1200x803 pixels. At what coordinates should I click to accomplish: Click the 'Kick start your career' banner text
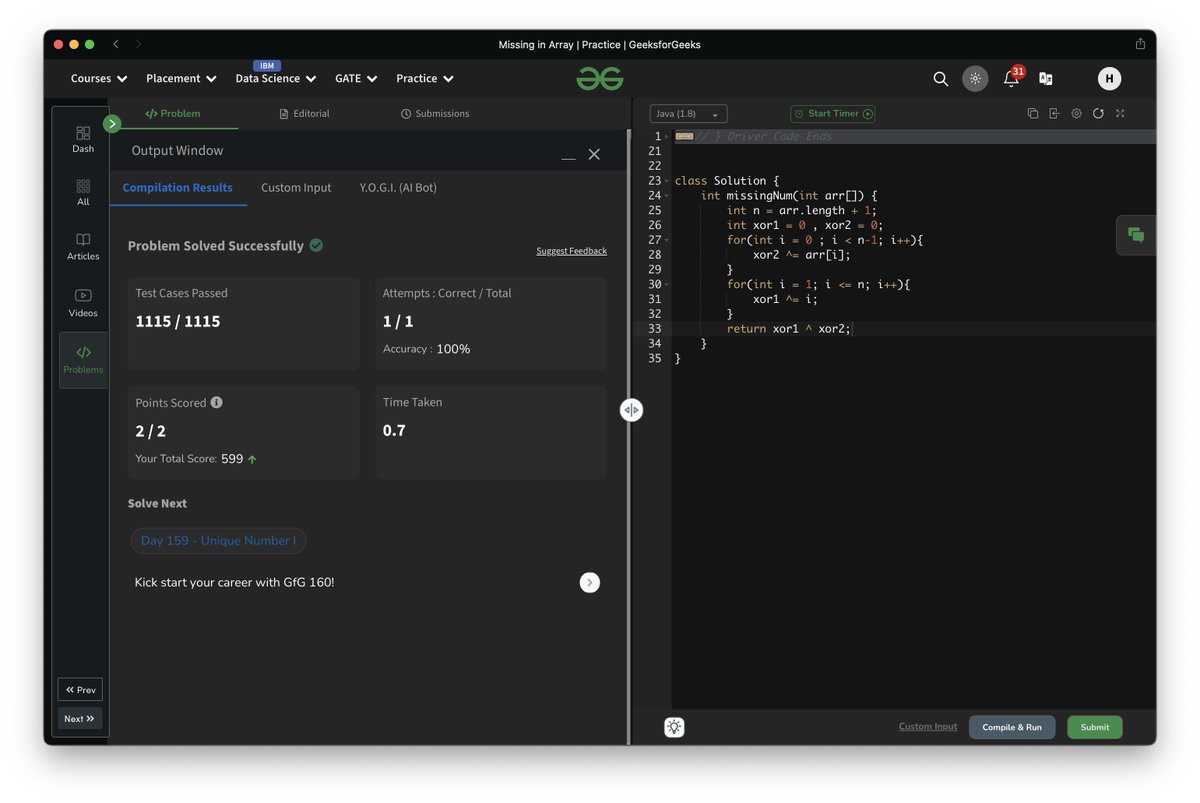pyautogui.click(x=234, y=582)
